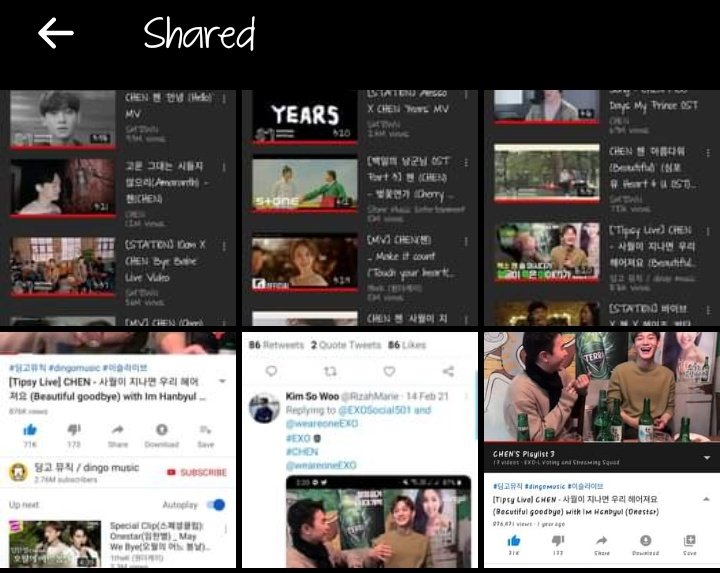Open more options for Make it count row
The height and width of the screenshot is (573, 720).
pos(466,242)
